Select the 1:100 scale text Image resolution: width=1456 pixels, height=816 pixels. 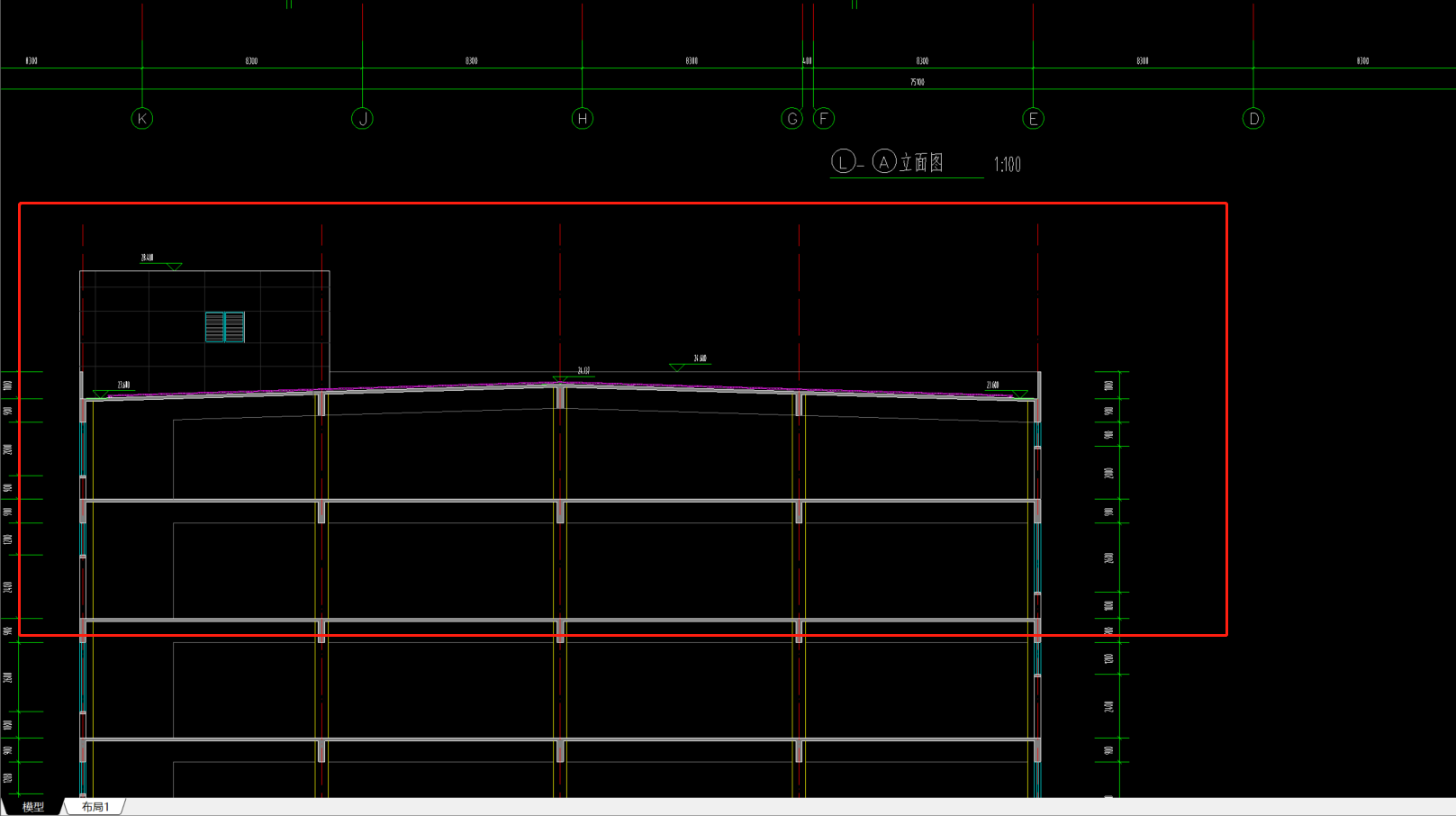1008,165
